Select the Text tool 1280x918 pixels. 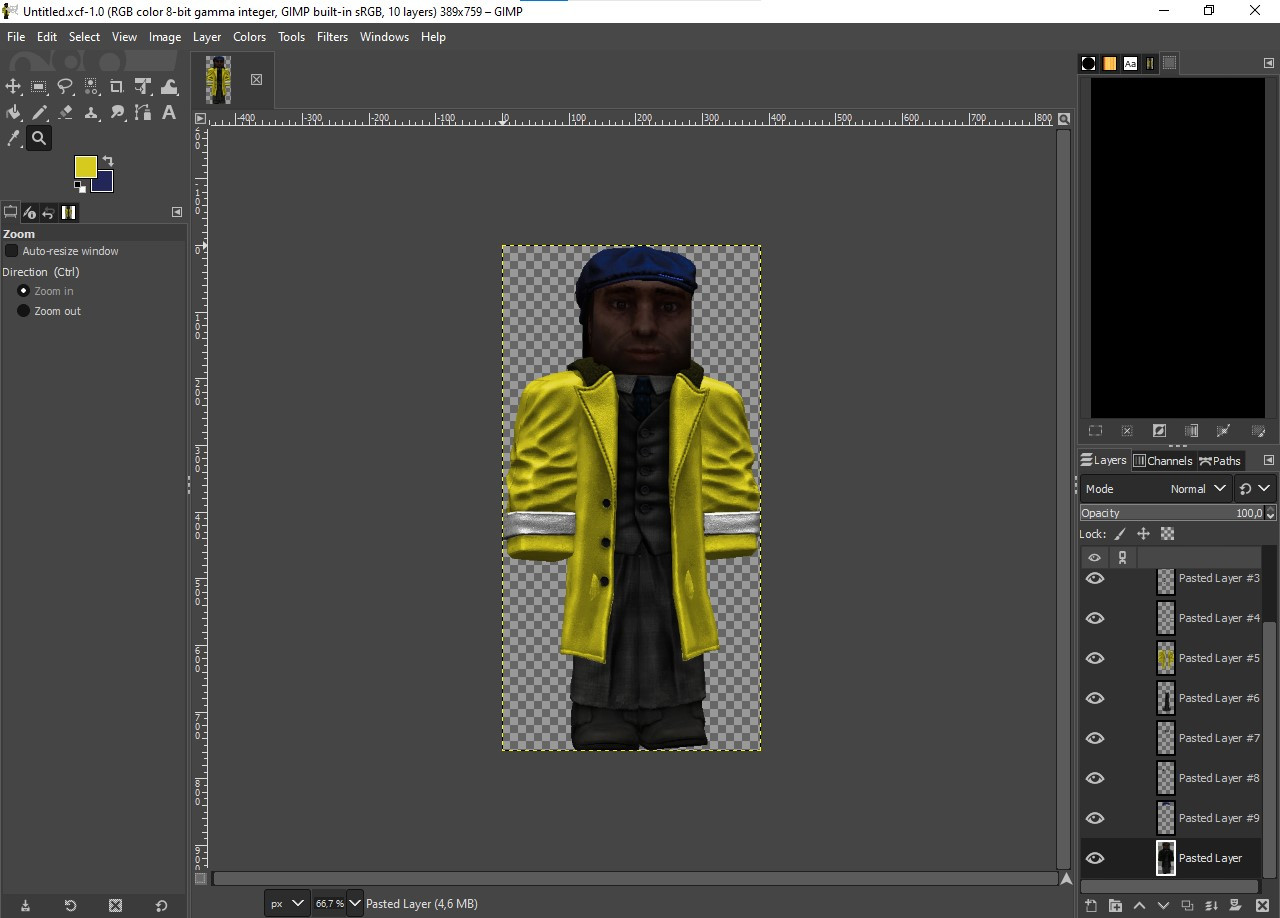click(x=169, y=113)
